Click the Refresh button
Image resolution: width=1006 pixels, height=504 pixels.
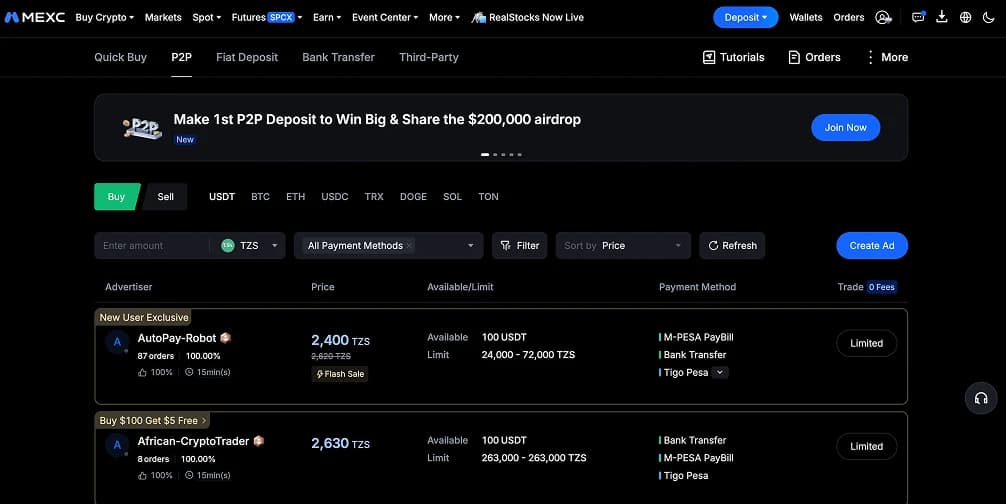point(732,246)
